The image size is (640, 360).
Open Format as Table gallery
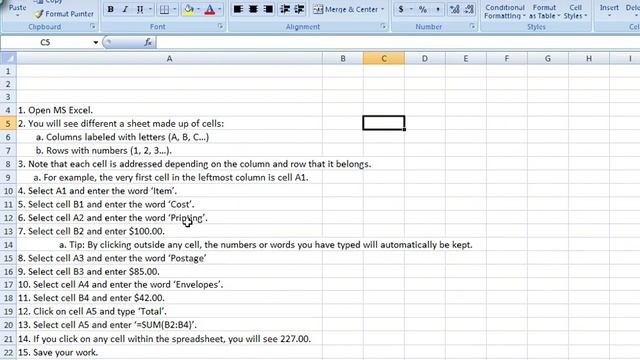[544, 11]
